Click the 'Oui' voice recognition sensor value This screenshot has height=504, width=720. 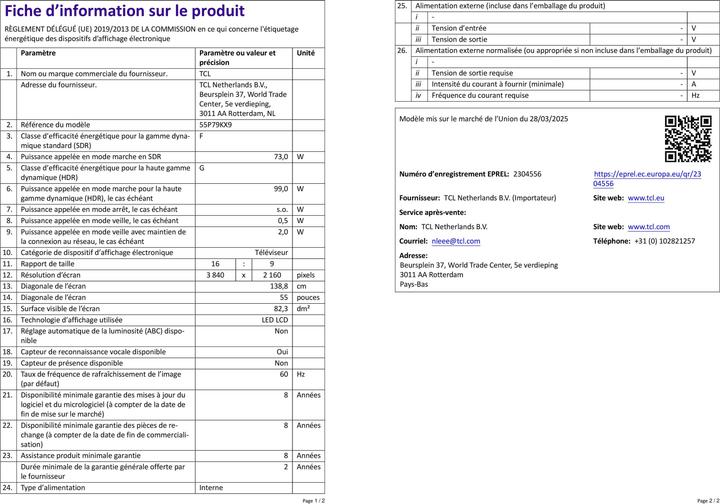(x=282, y=352)
